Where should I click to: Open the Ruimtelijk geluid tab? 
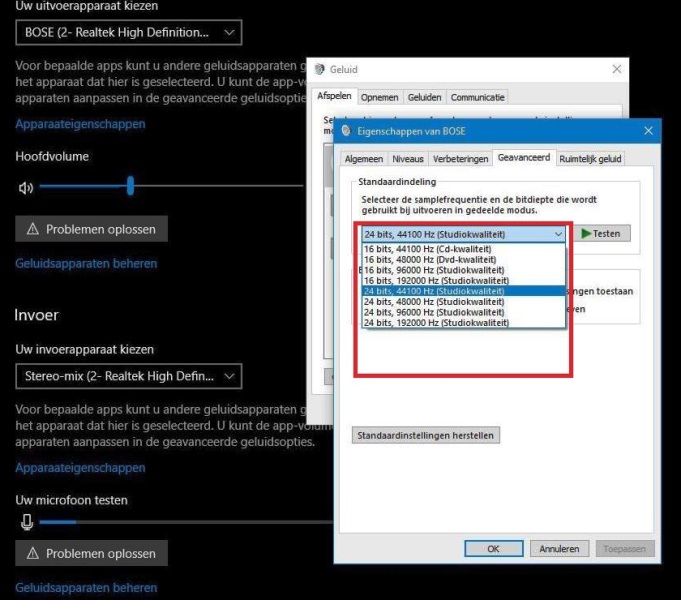point(590,158)
